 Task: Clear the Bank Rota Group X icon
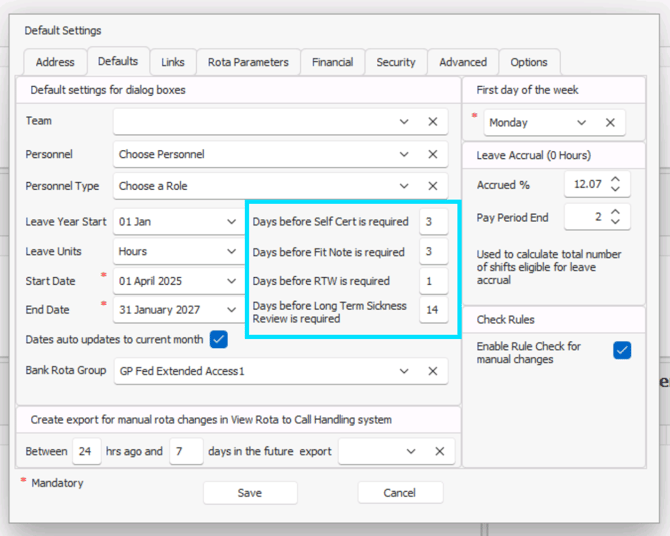pyautogui.click(x=433, y=371)
